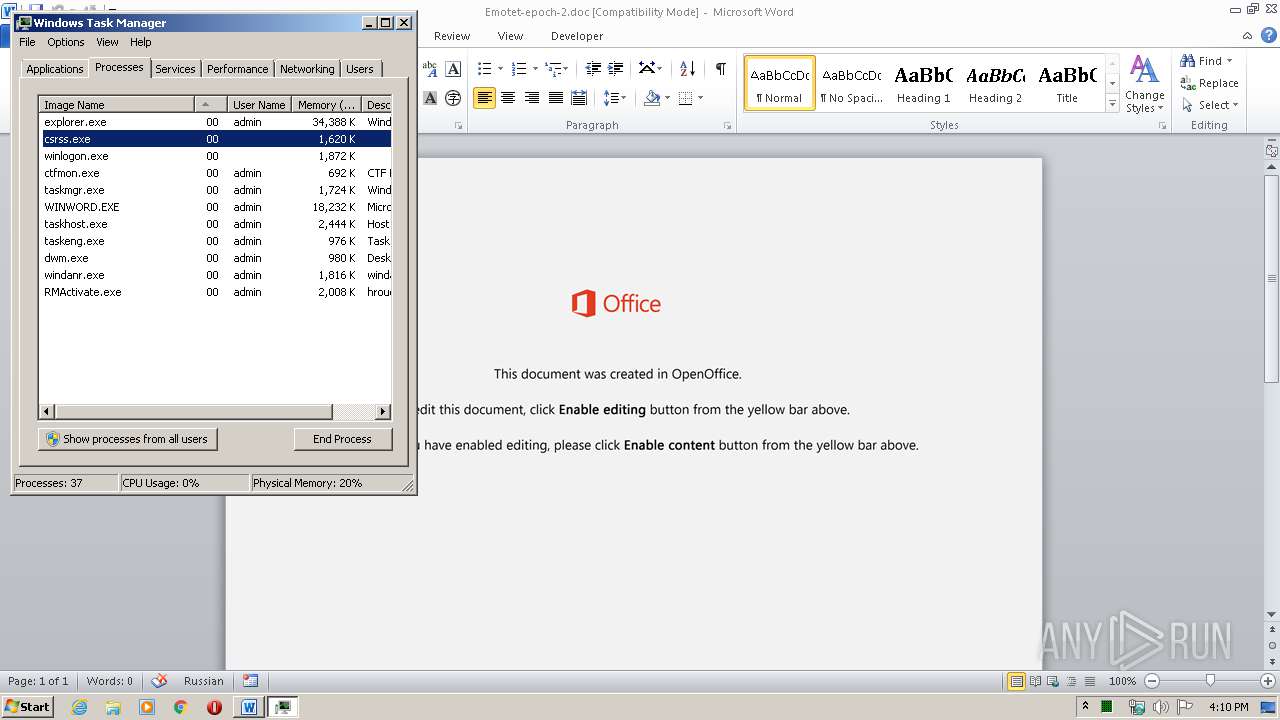
Task: Open the Select dropdown in Editing
Action: pyautogui.click(x=1210, y=105)
